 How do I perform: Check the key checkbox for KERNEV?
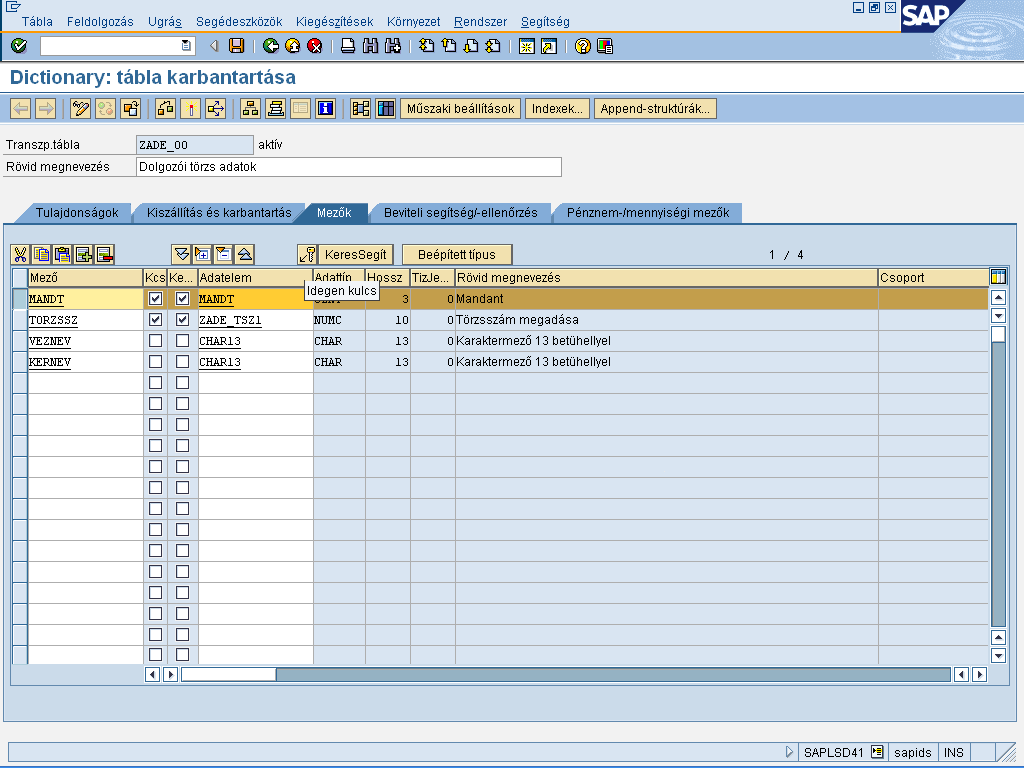pyautogui.click(x=155, y=362)
